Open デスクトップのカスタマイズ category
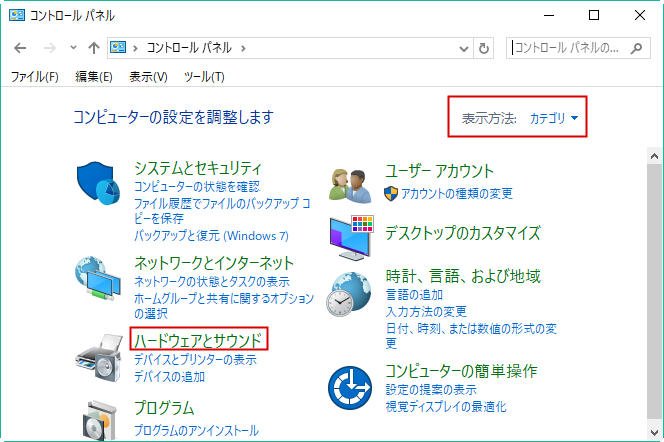Image resolution: width=664 pixels, height=442 pixels. [463, 233]
